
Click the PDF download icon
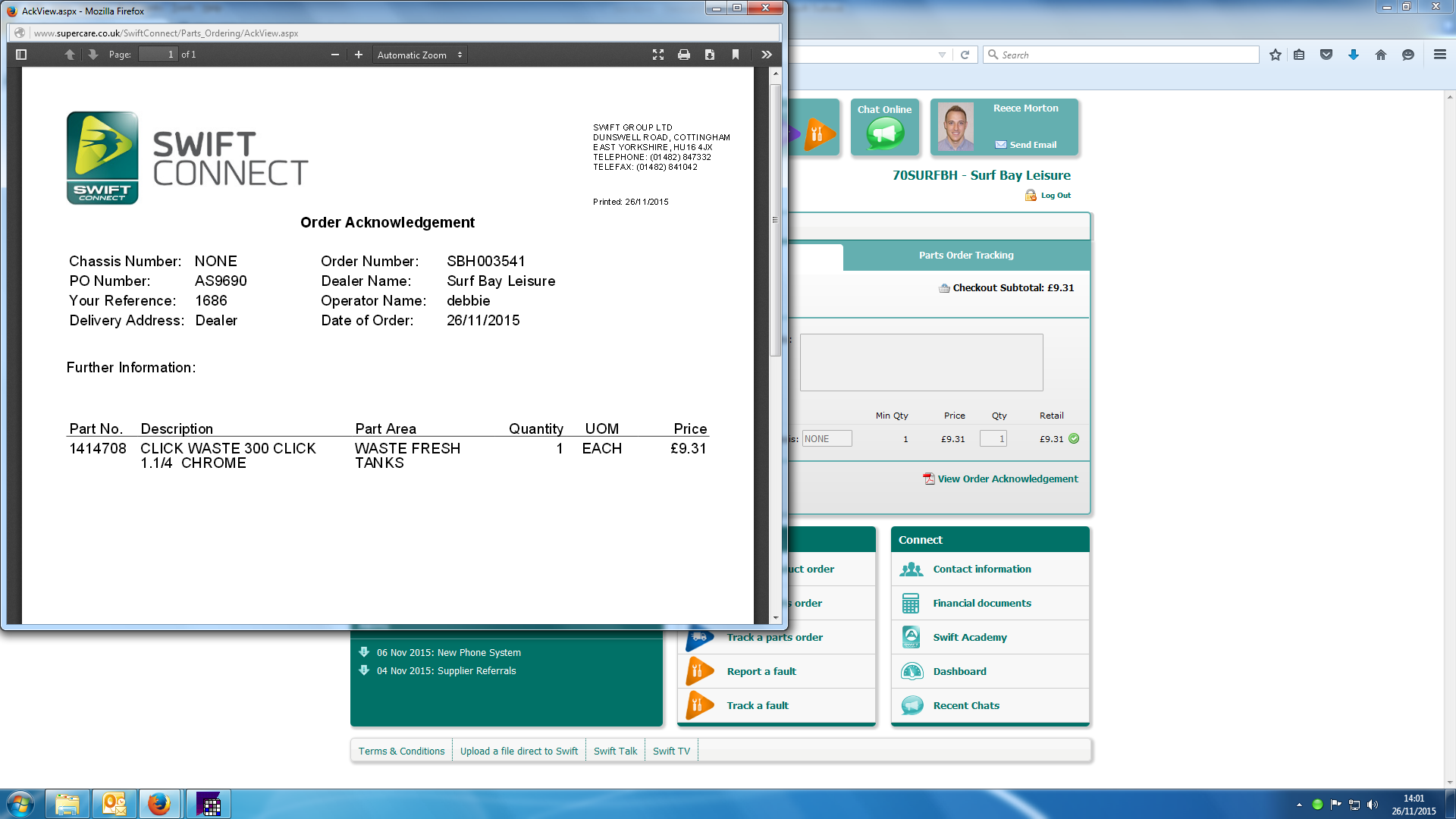710,55
